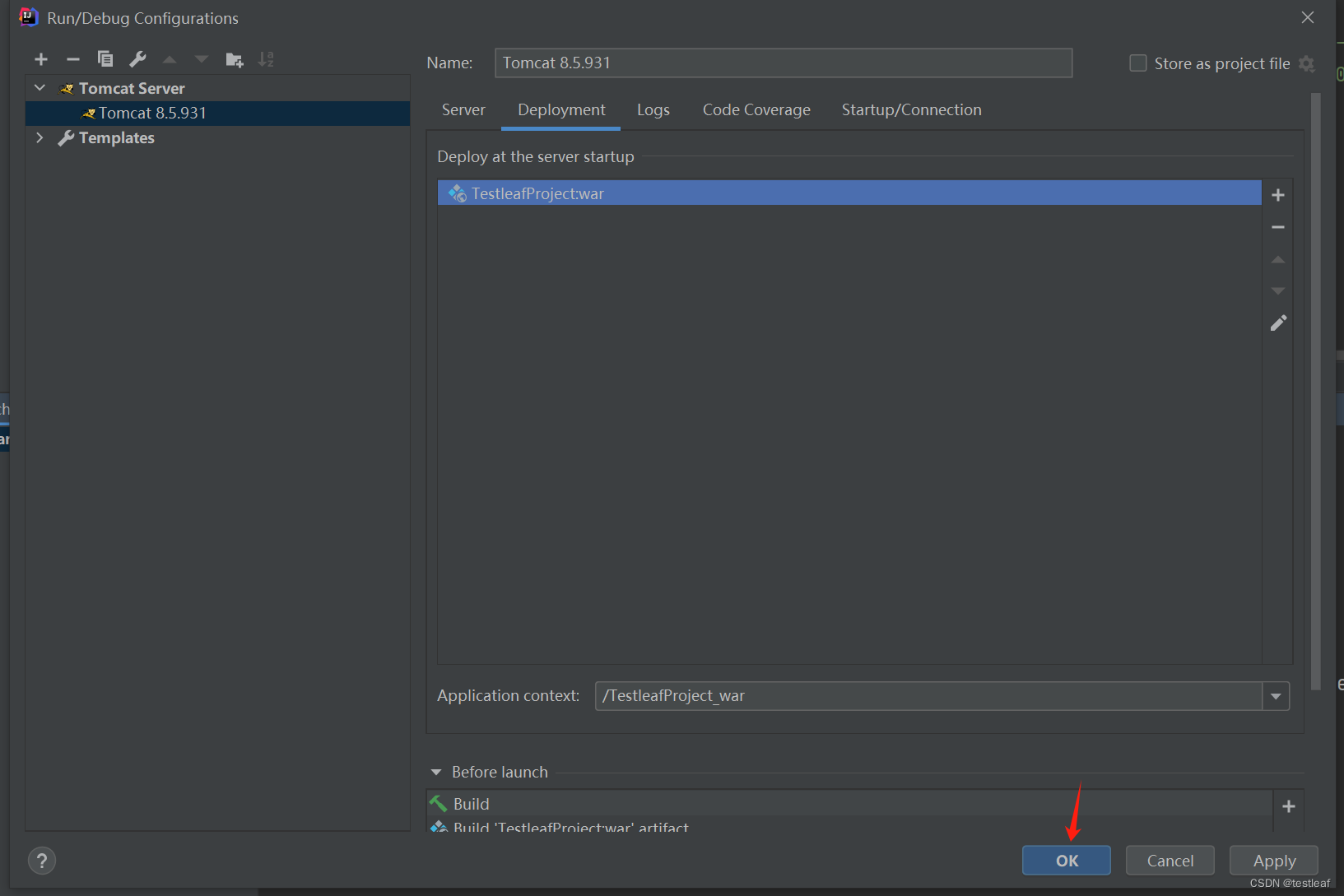Select the Tomcat Server group label

(132, 88)
